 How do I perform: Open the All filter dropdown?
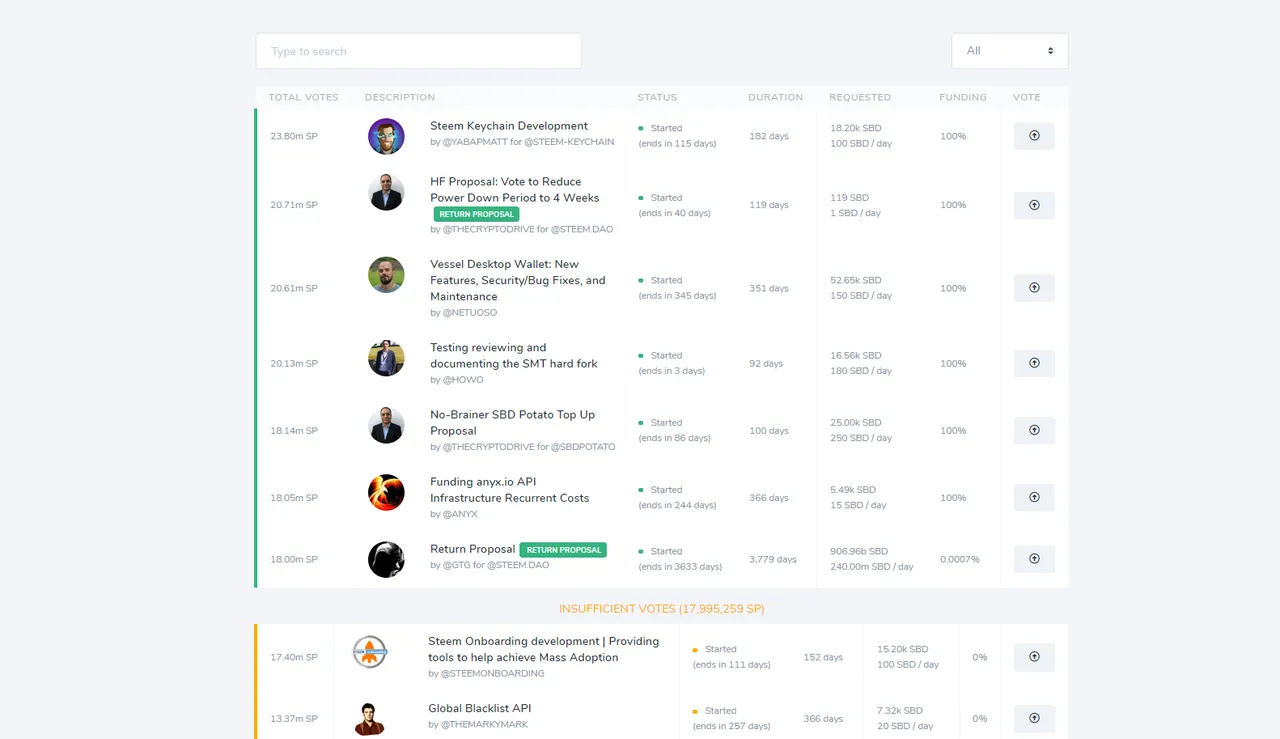click(x=1010, y=51)
